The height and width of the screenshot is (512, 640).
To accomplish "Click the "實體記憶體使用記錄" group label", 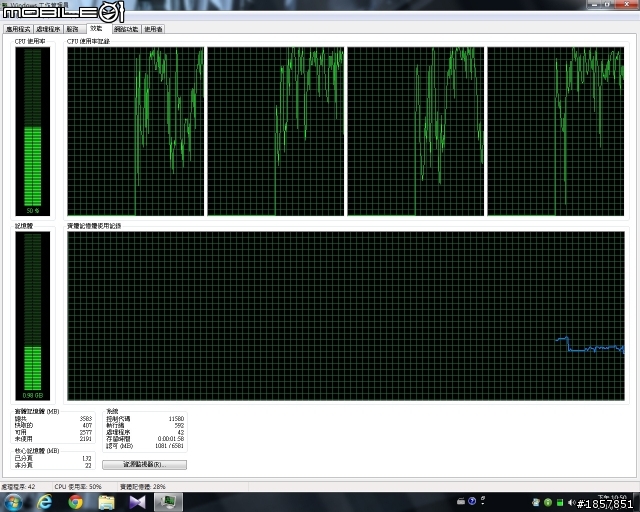I will 94,226.
